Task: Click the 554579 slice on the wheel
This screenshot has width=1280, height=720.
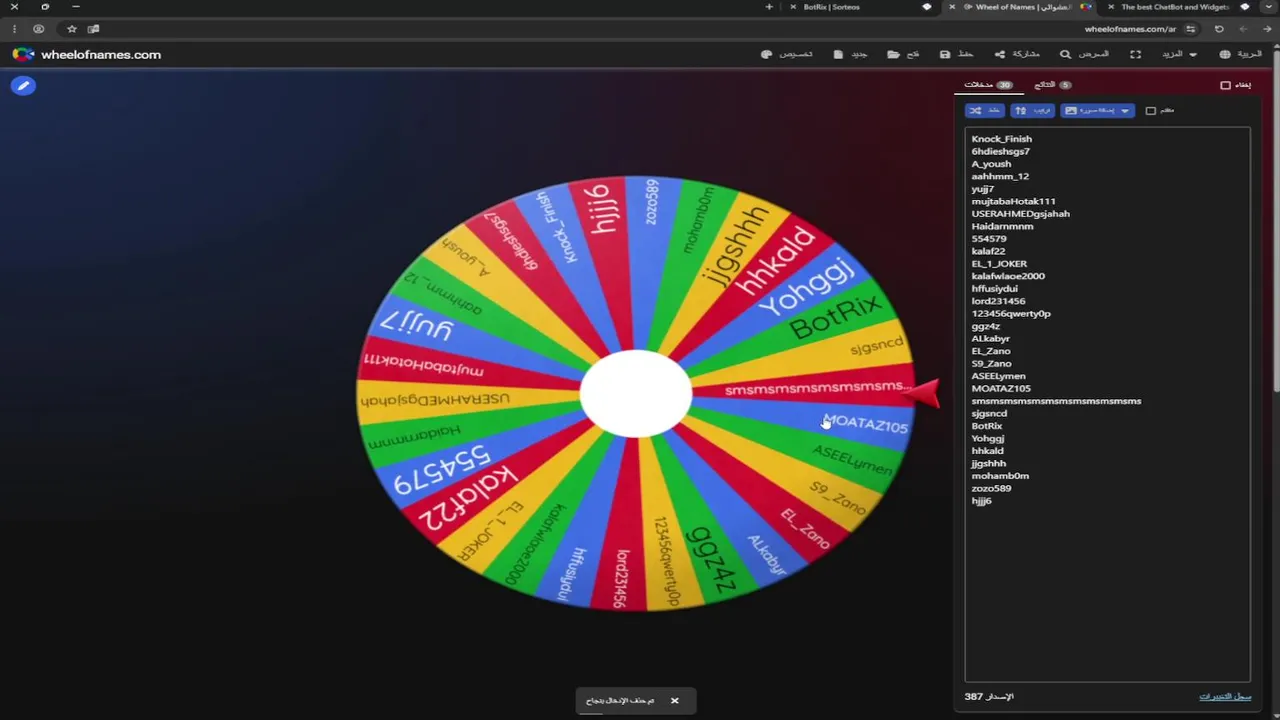Action: tap(441, 469)
